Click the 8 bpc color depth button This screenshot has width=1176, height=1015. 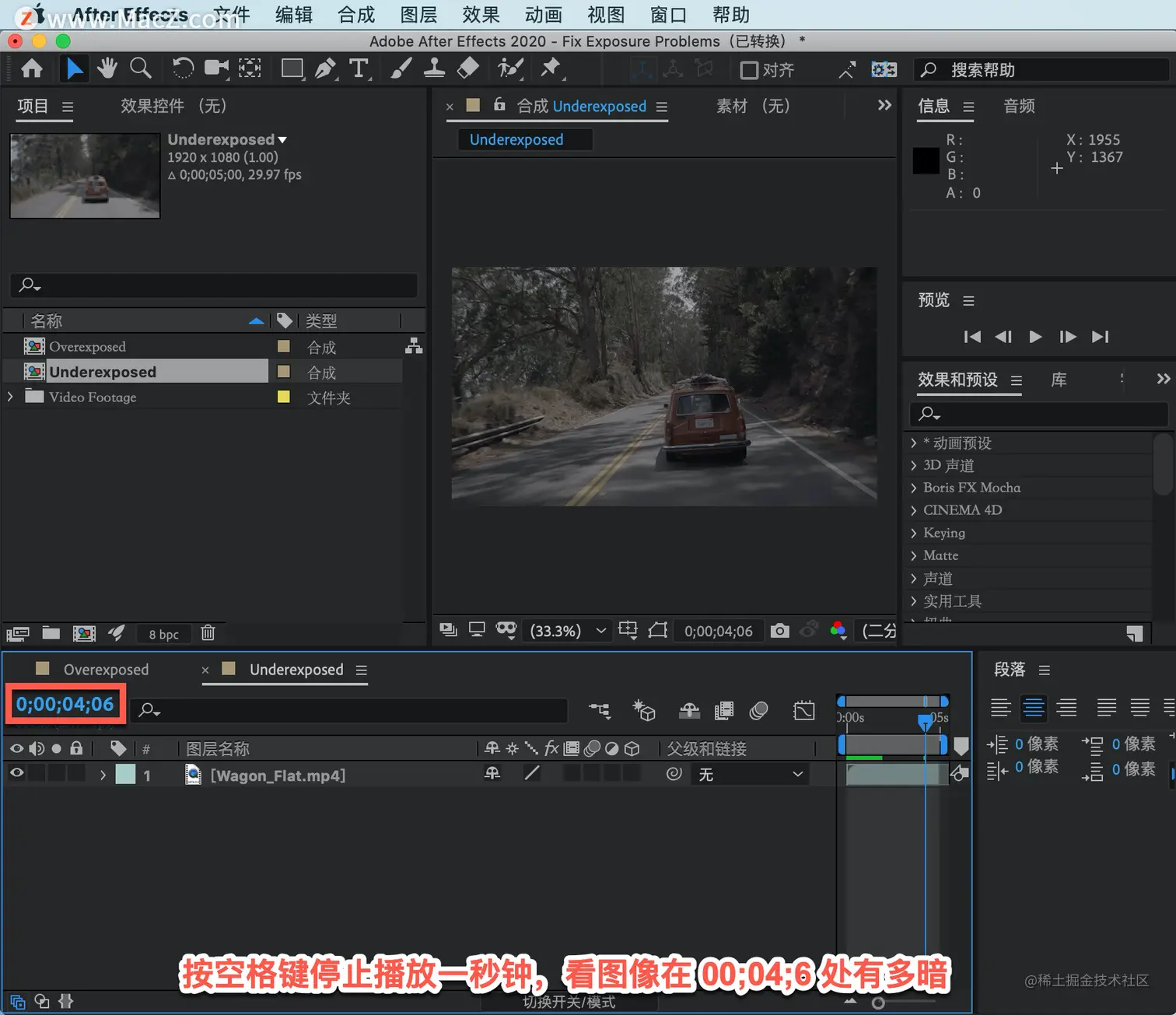click(x=164, y=634)
